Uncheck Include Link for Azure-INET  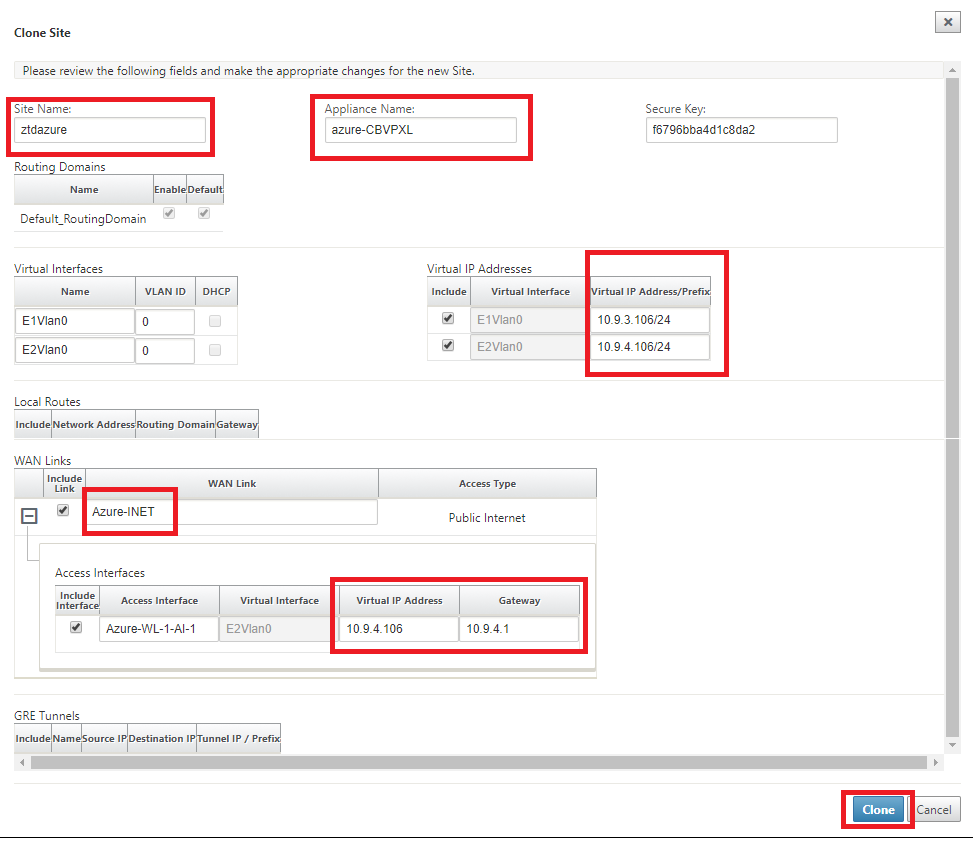pyautogui.click(x=63, y=510)
